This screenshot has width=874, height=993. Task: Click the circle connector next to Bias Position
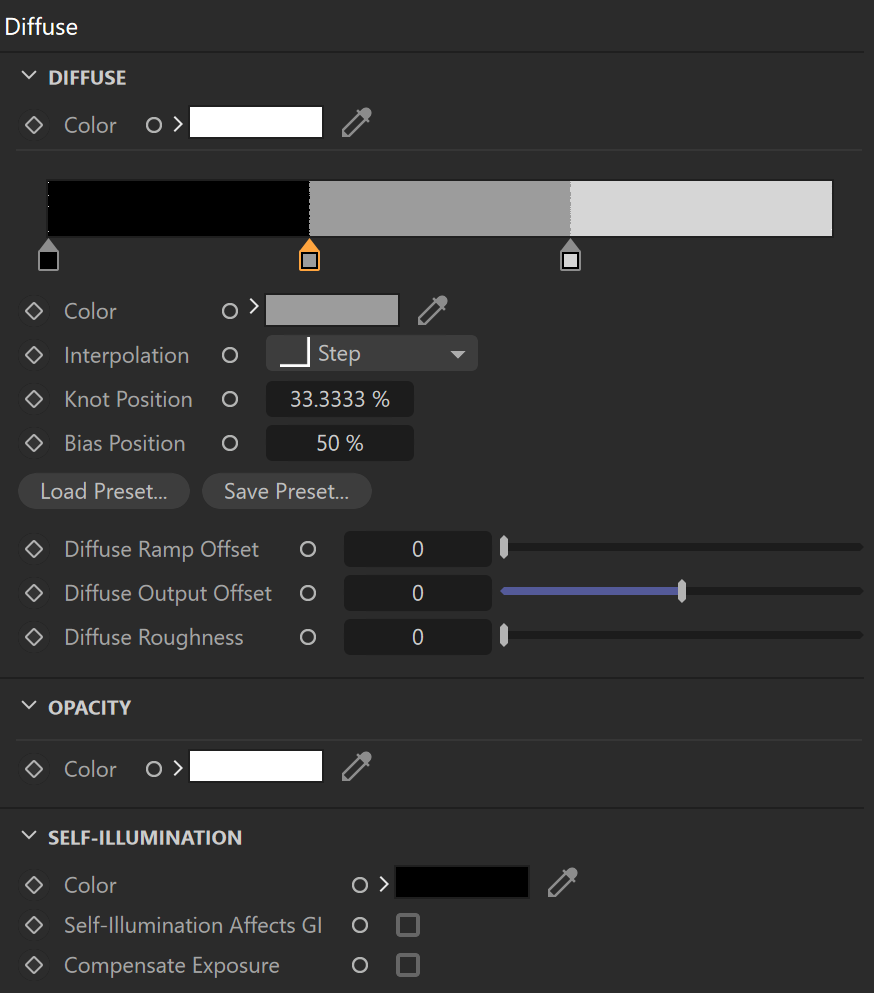click(x=230, y=443)
